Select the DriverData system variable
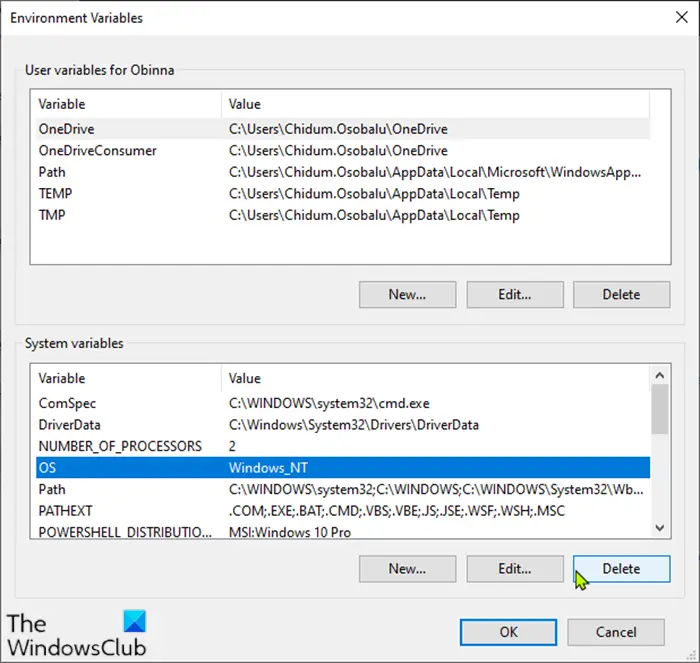700x663 pixels. (x=342, y=425)
